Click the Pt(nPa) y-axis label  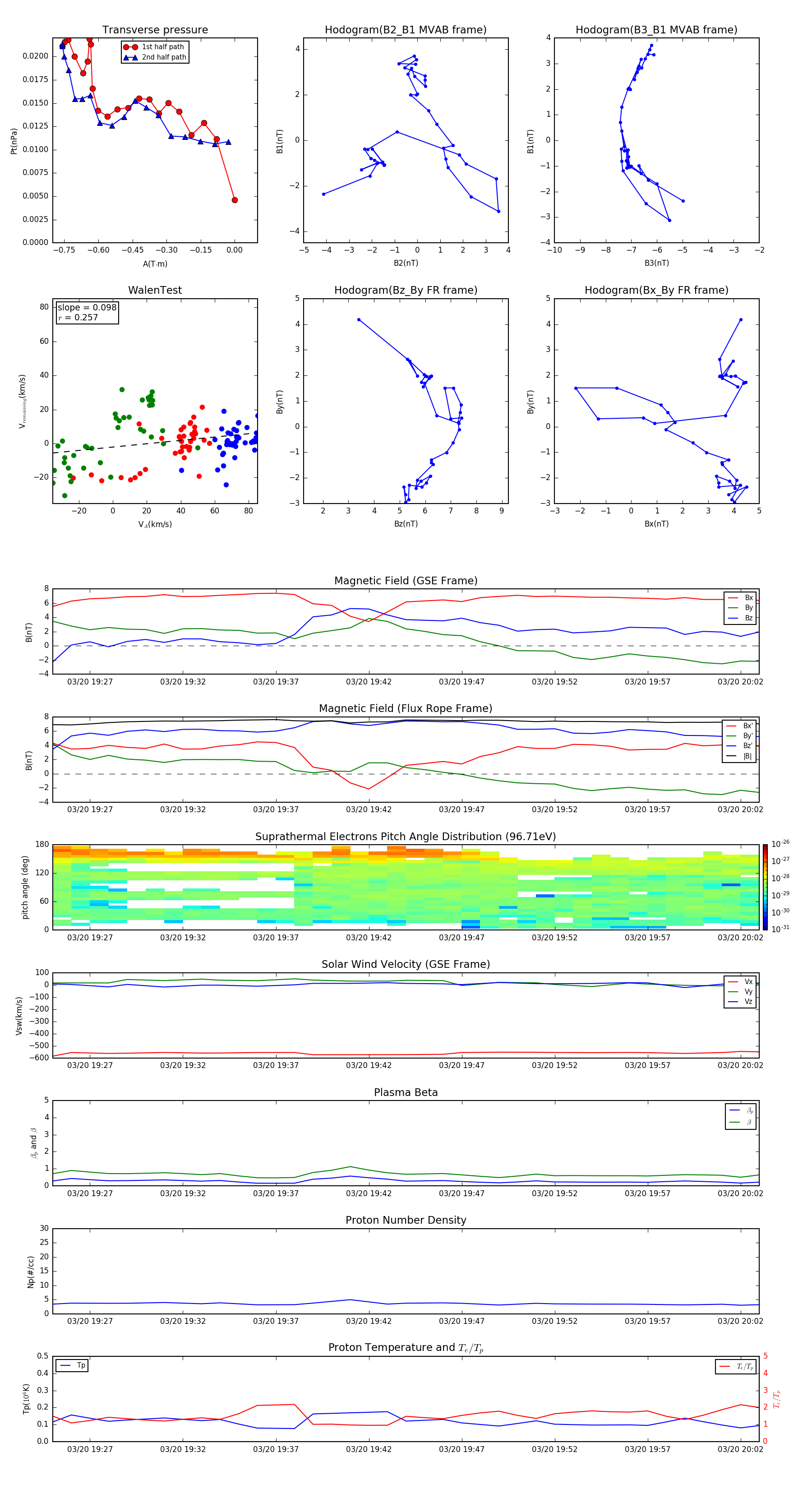14,141
